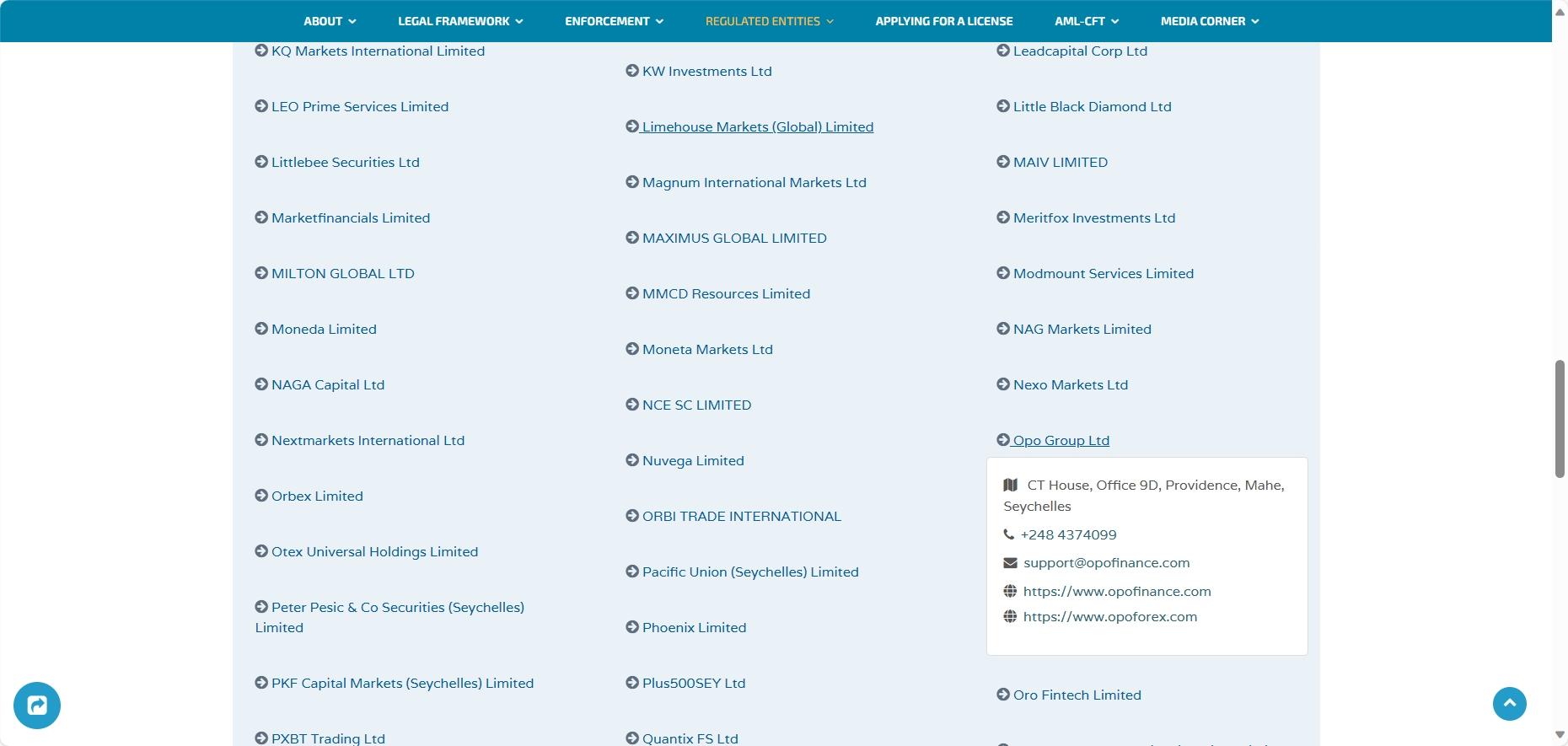The height and width of the screenshot is (746, 1568).
Task: Click the share icon button at bottom left
Action: (x=37, y=706)
